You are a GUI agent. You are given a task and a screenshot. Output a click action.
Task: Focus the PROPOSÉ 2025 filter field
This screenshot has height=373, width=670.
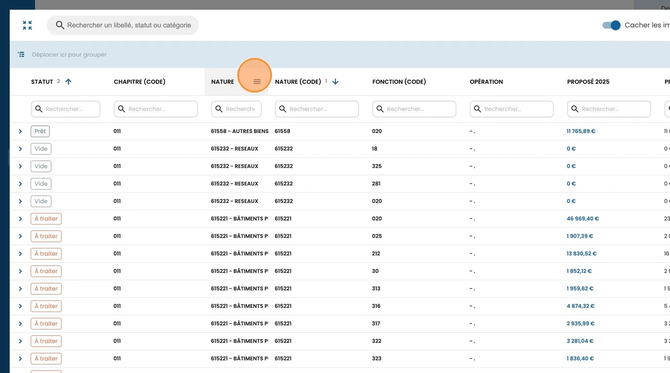click(x=609, y=109)
